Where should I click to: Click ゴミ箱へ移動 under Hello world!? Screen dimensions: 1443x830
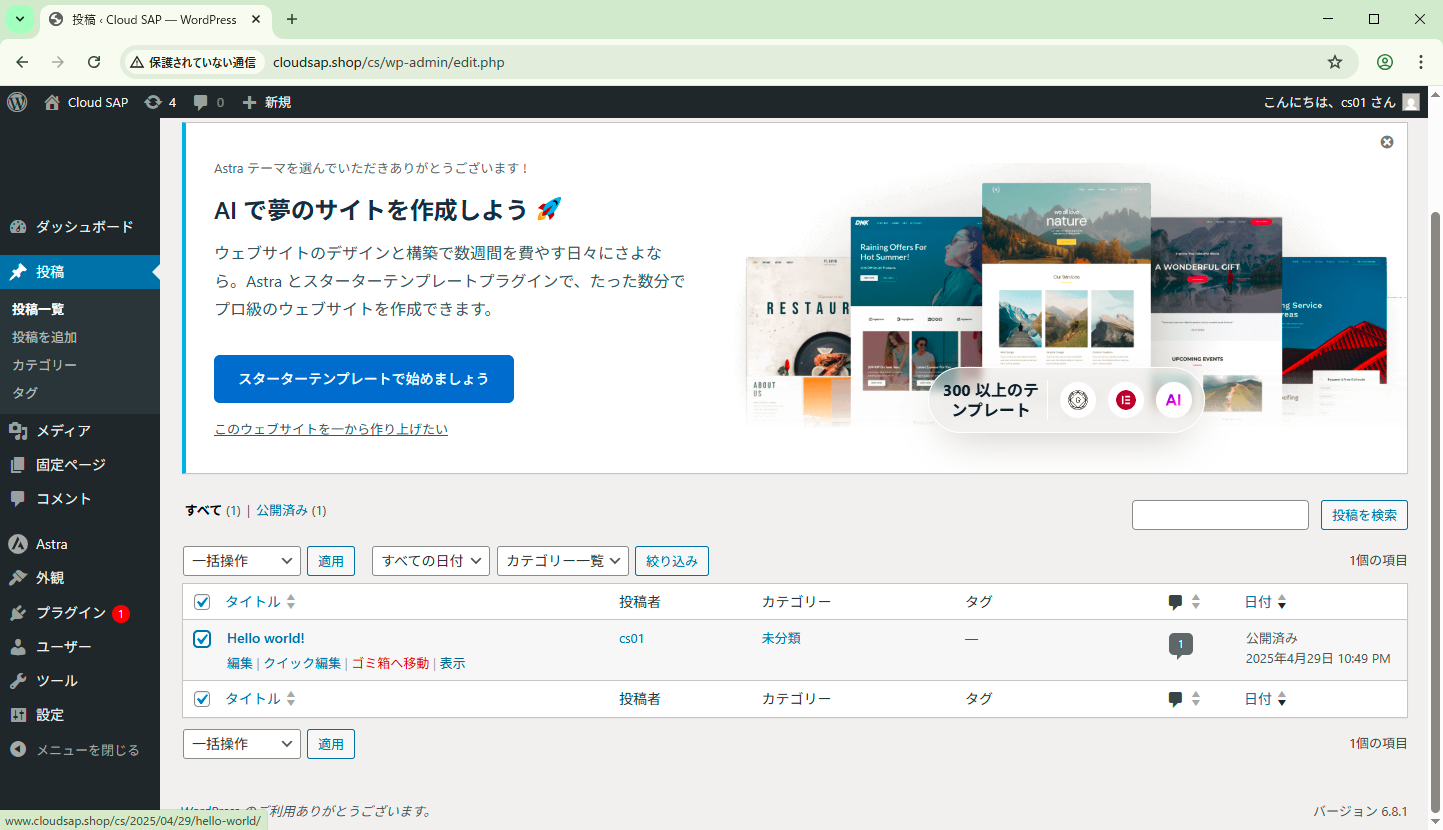[x=390, y=663]
